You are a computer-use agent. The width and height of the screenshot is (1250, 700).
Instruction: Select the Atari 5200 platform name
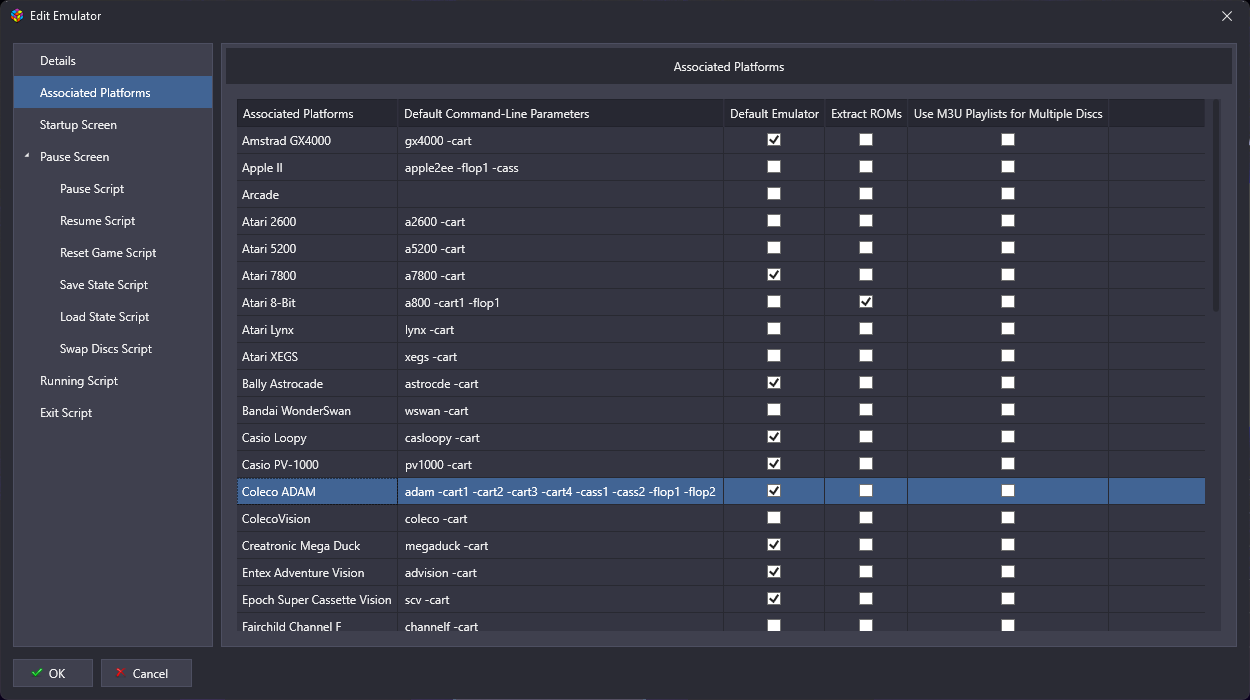(317, 249)
